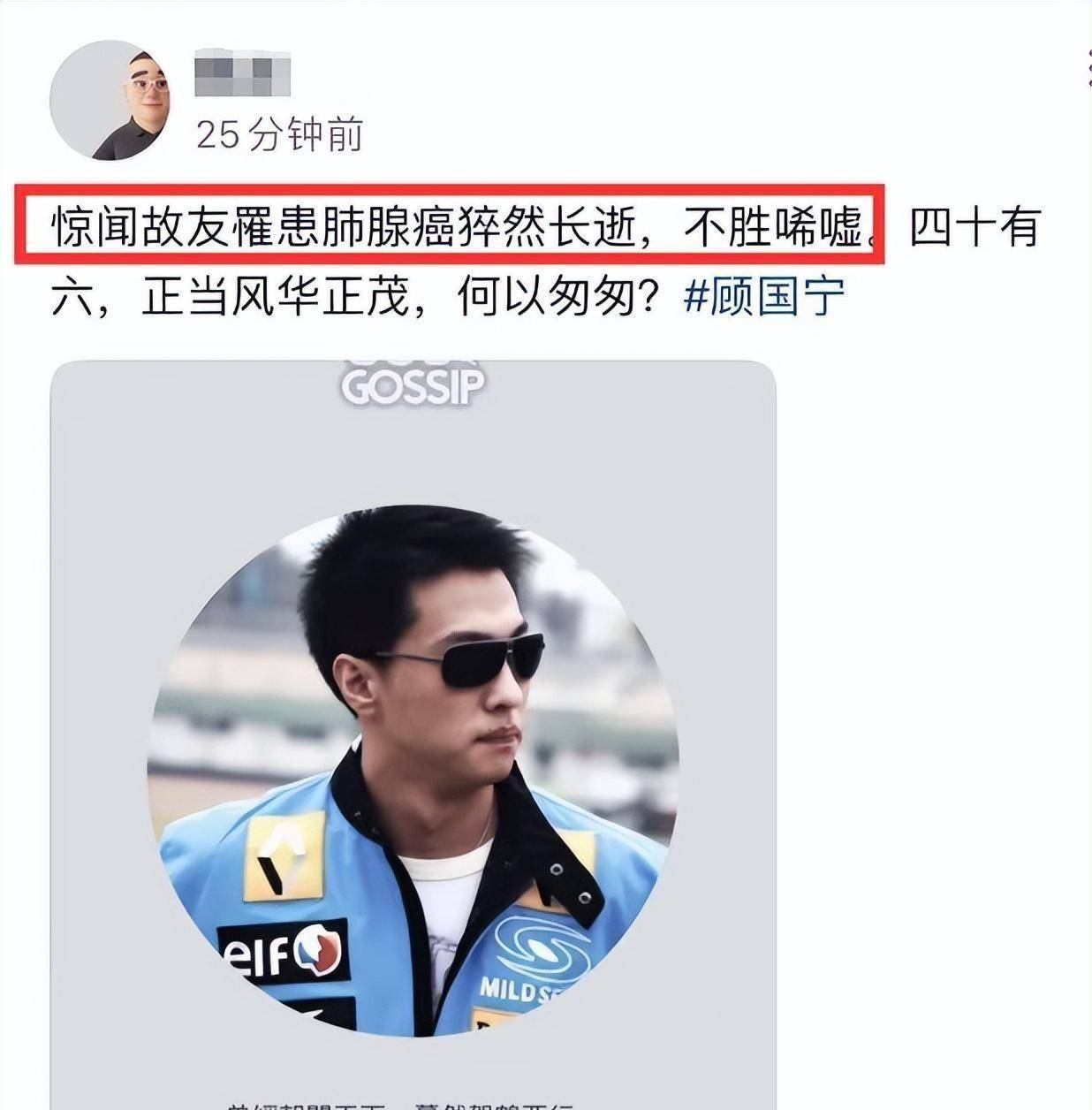Click the words 不胜唏嘘 in the post
1092x1110 pixels.
(x=774, y=228)
